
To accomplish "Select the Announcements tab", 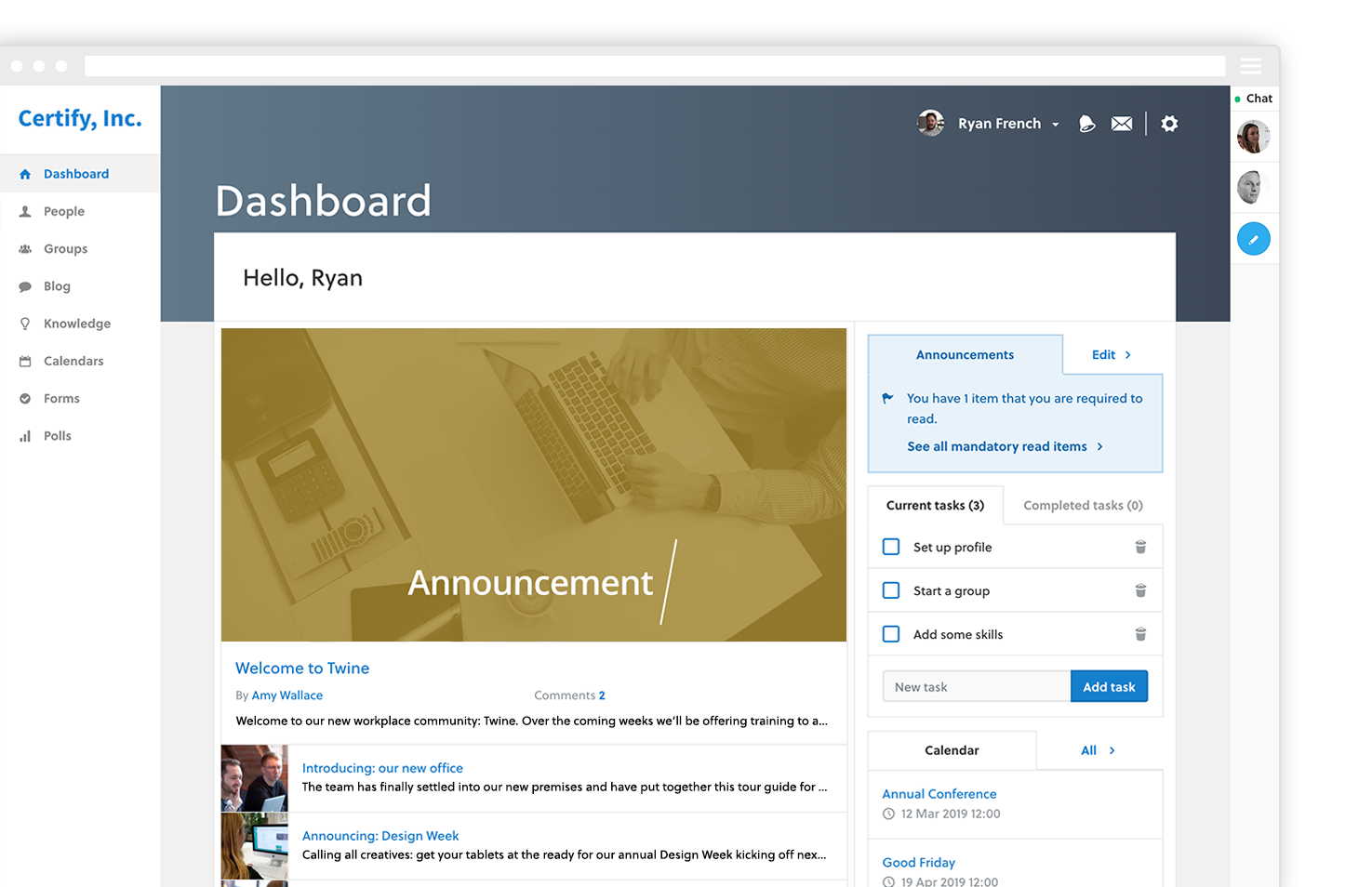I will tap(965, 354).
